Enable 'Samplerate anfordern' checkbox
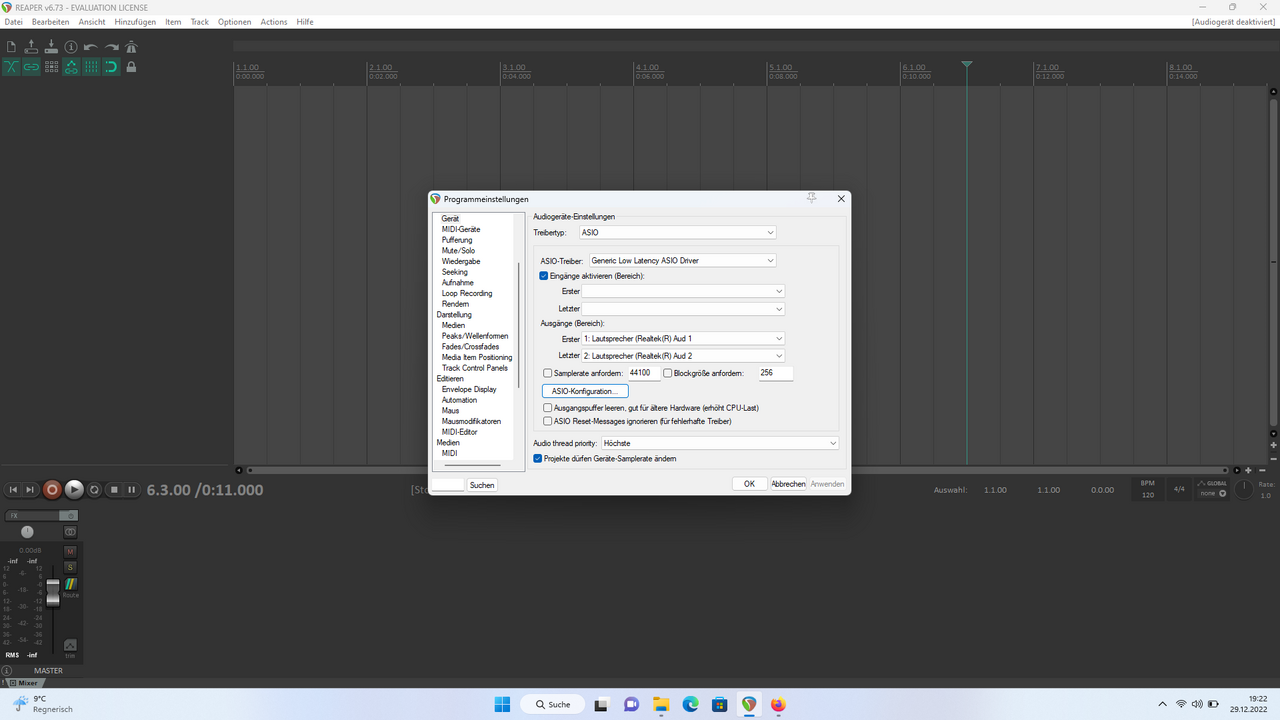This screenshot has height=720, width=1280. pos(547,373)
